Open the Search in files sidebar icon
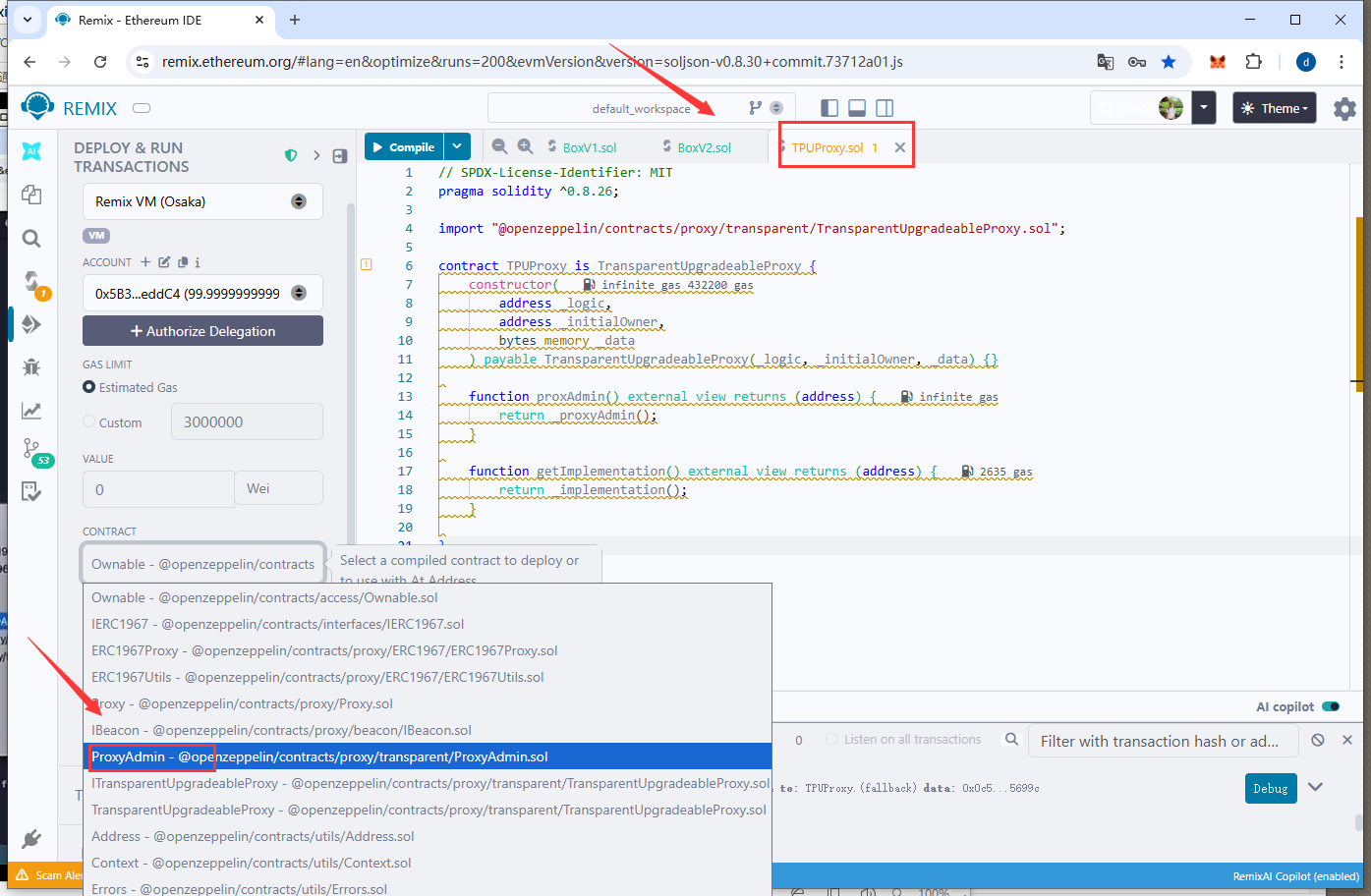The height and width of the screenshot is (896, 1371). [31, 238]
